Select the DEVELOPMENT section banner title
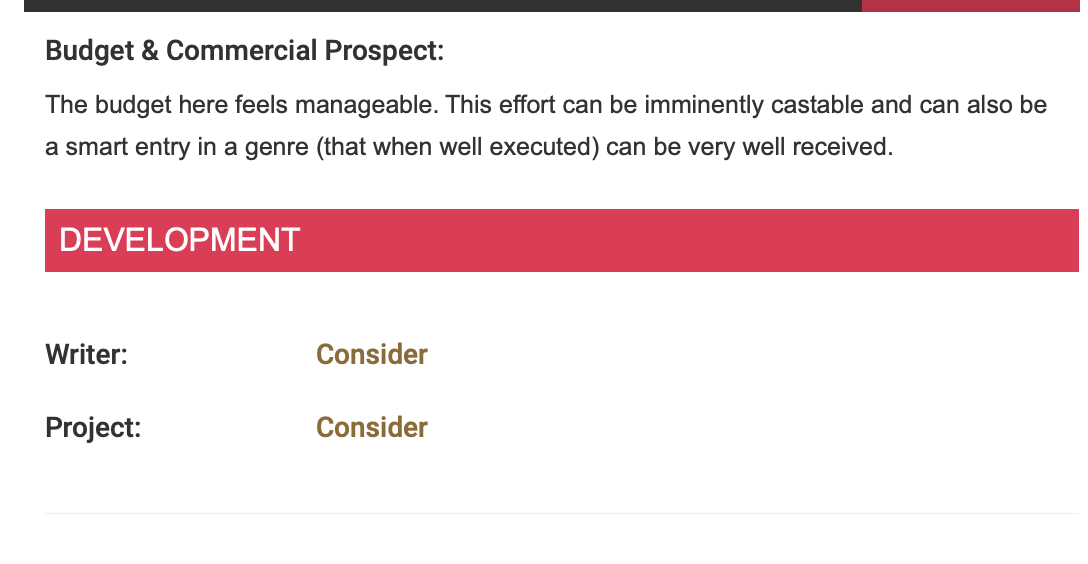The width and height of the screenshot is (1088, 564). 179,241
